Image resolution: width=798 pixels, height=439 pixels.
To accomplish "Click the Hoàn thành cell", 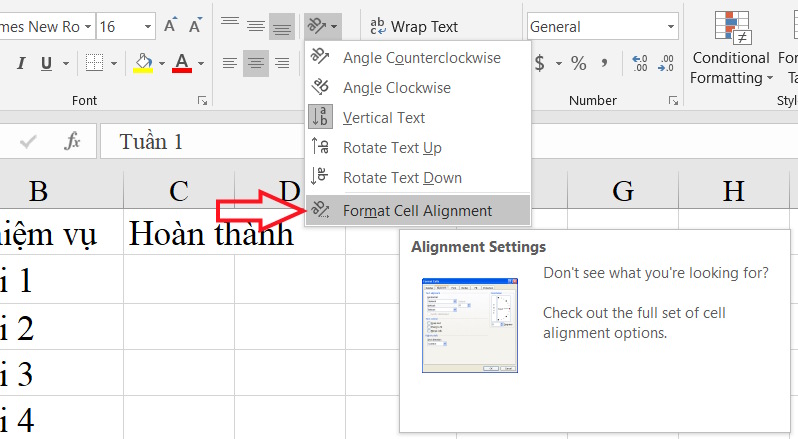I will (179, 232).
